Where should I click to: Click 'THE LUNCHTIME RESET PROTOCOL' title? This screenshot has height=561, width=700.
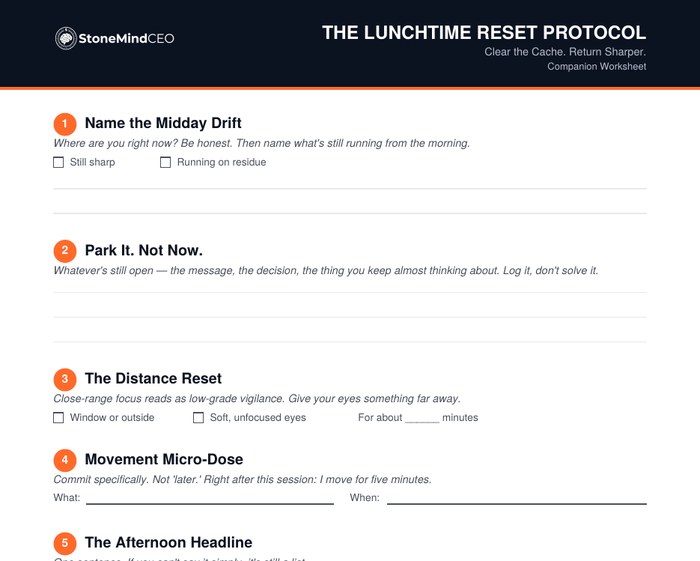(x=484, y=33)
